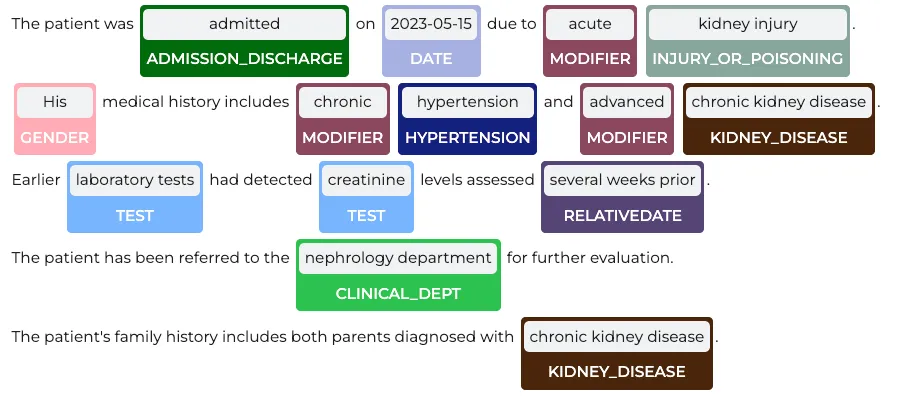Click the bright green CLINICAL_DEPT label
This screenshot has height=403, width=906.
(398, 294)
